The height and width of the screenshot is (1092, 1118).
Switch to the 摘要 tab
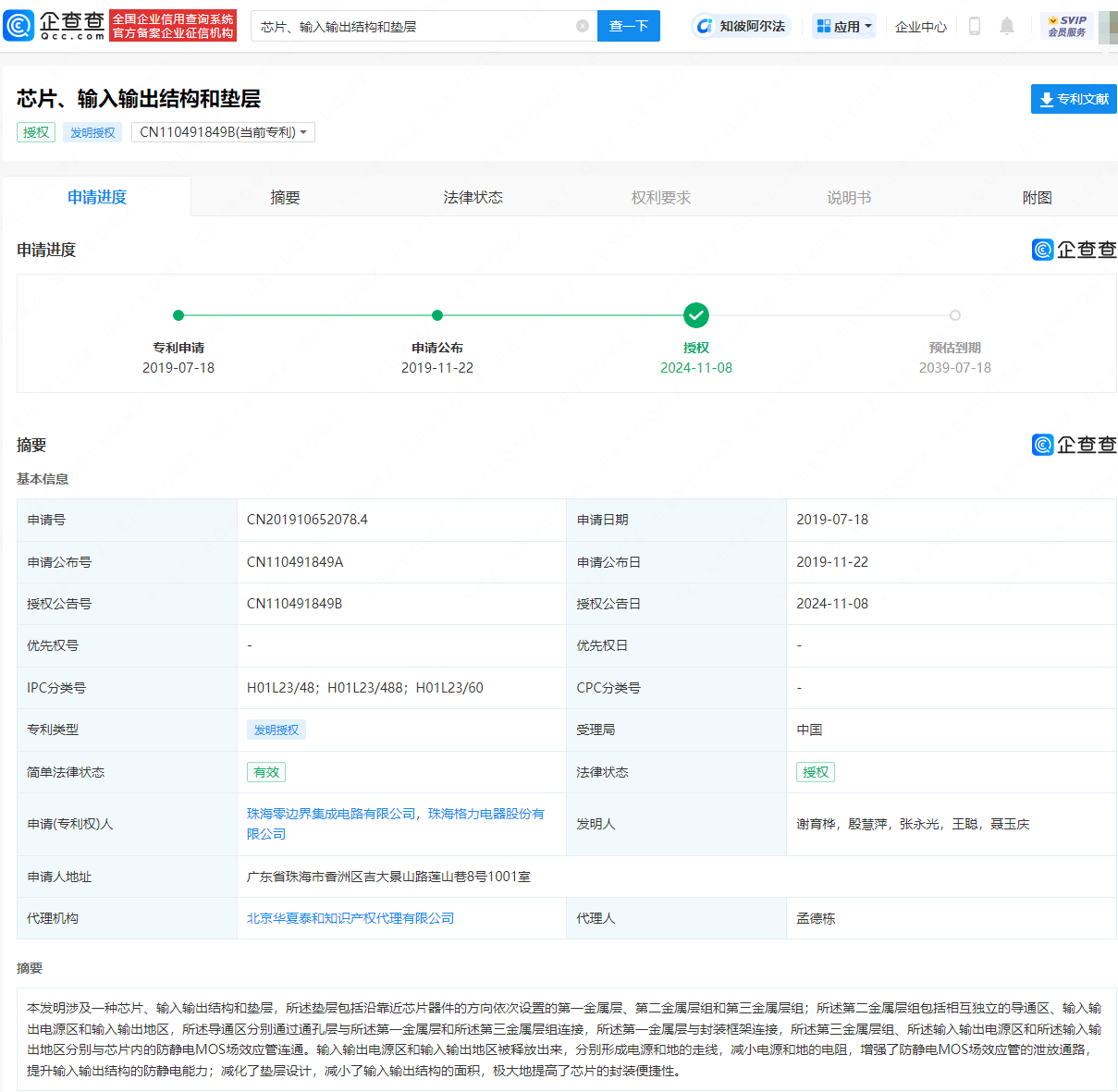point(285,197)
